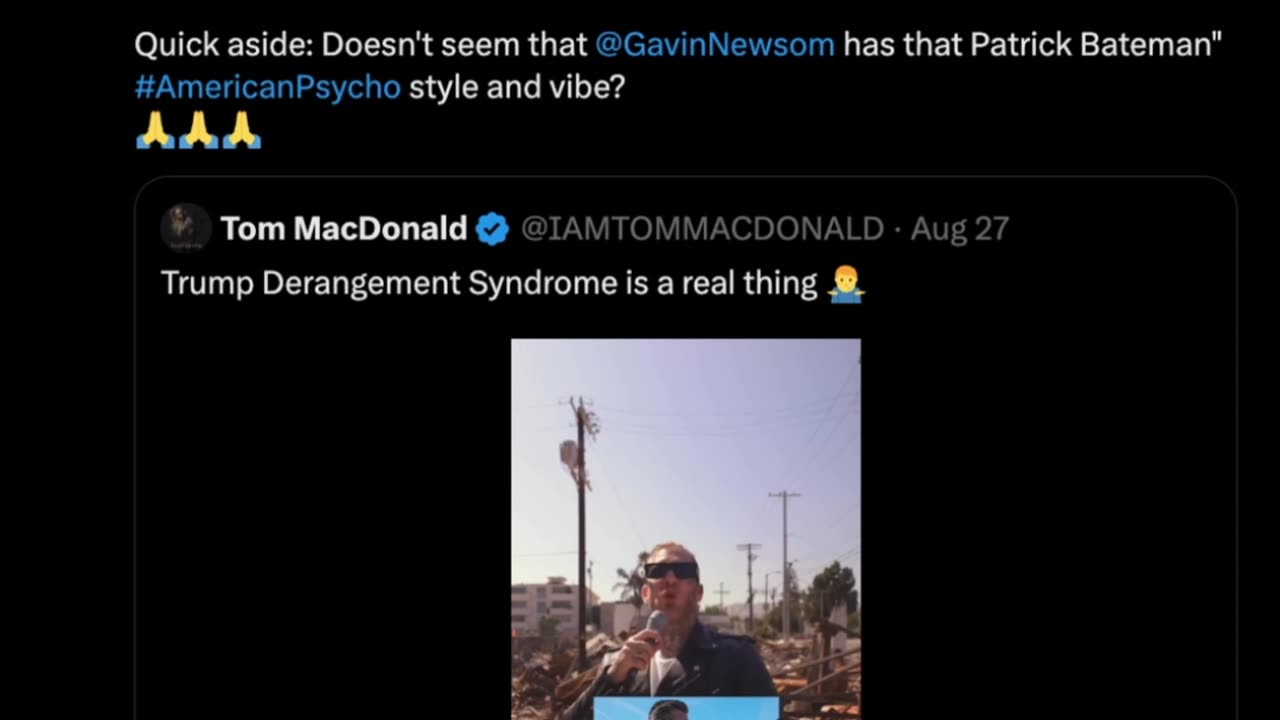Open the @IAMTOMMACDONALD handle
The image size is (1280, 720).
pos(702,229)
